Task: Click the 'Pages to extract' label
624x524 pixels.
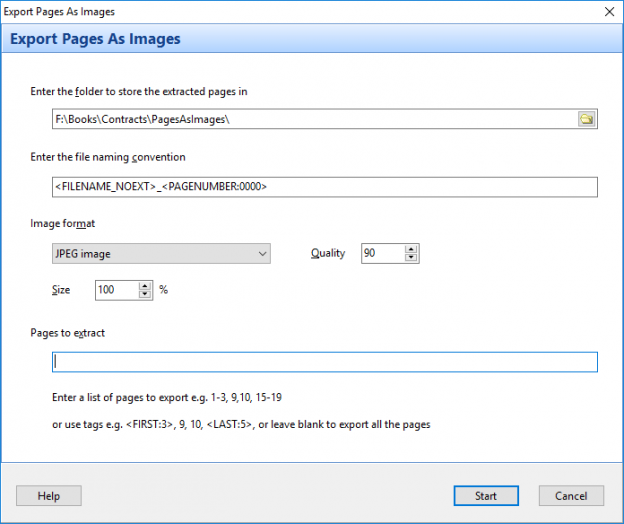Action: click(68, 333)
